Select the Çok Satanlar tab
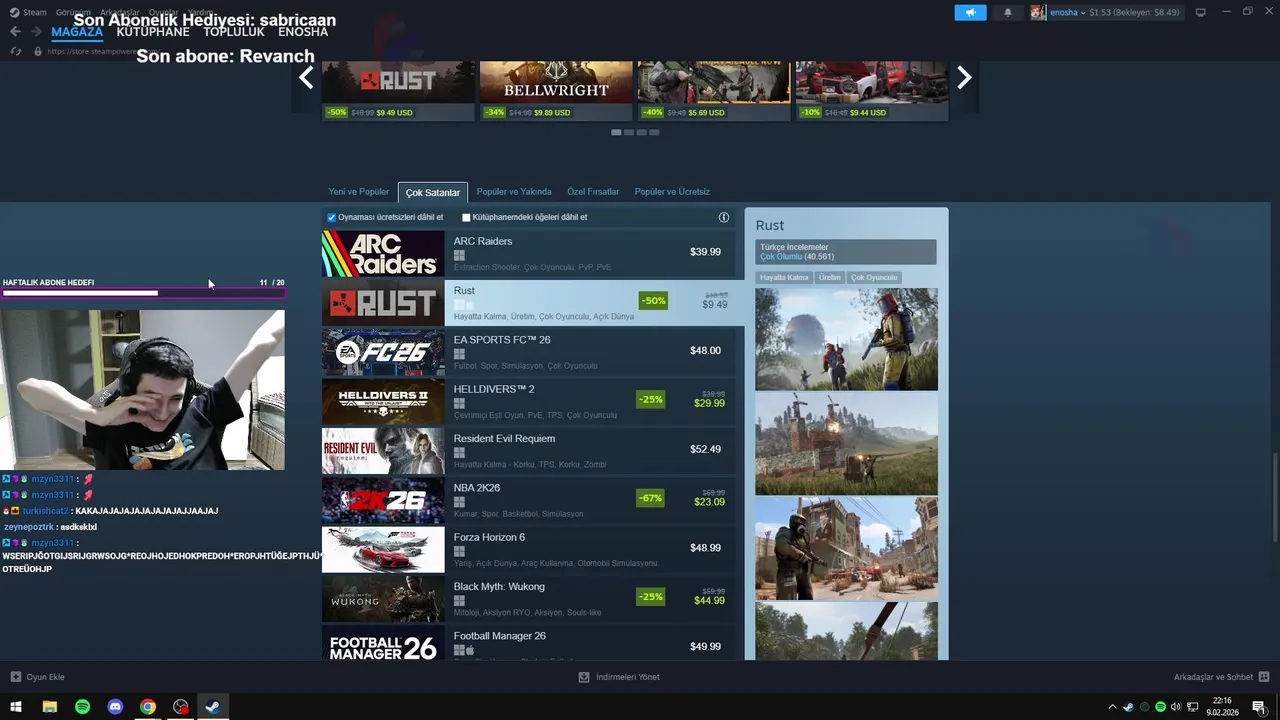 (x=433, y=192)
